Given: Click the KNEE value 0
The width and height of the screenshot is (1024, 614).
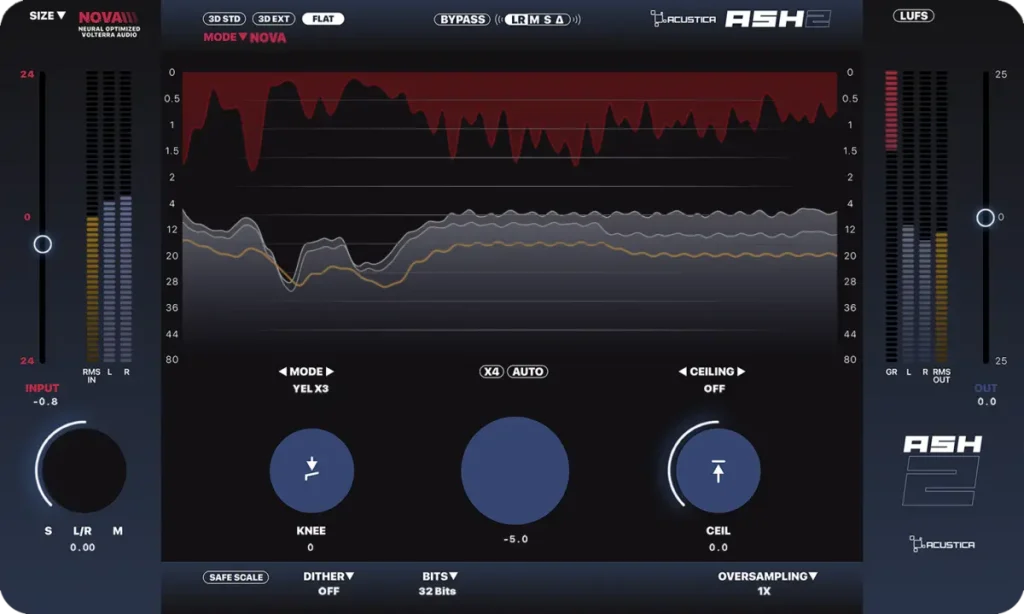Looking at the screenshot, I should pos(310,547).
